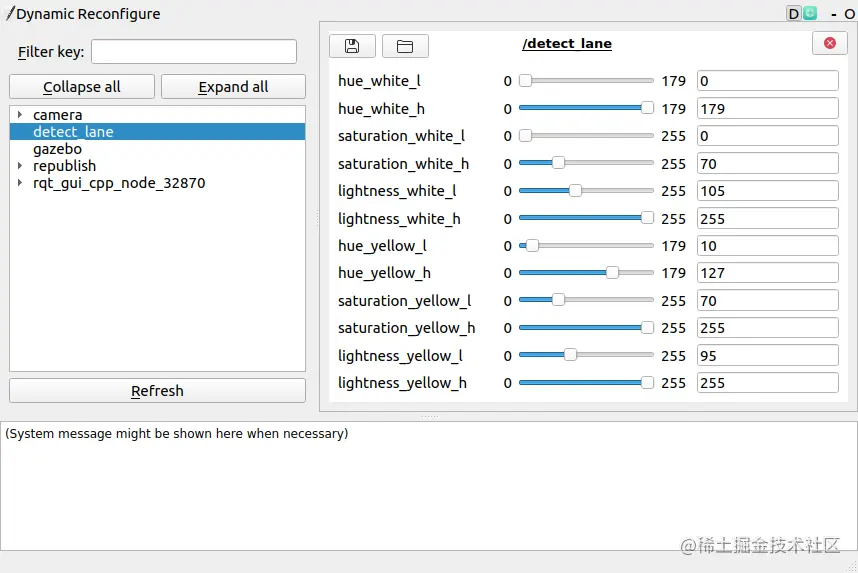Click the hue_yellow_l value field showing 10
The width and height of the screenshot is (858, 573).
click(x=768, y=246)
